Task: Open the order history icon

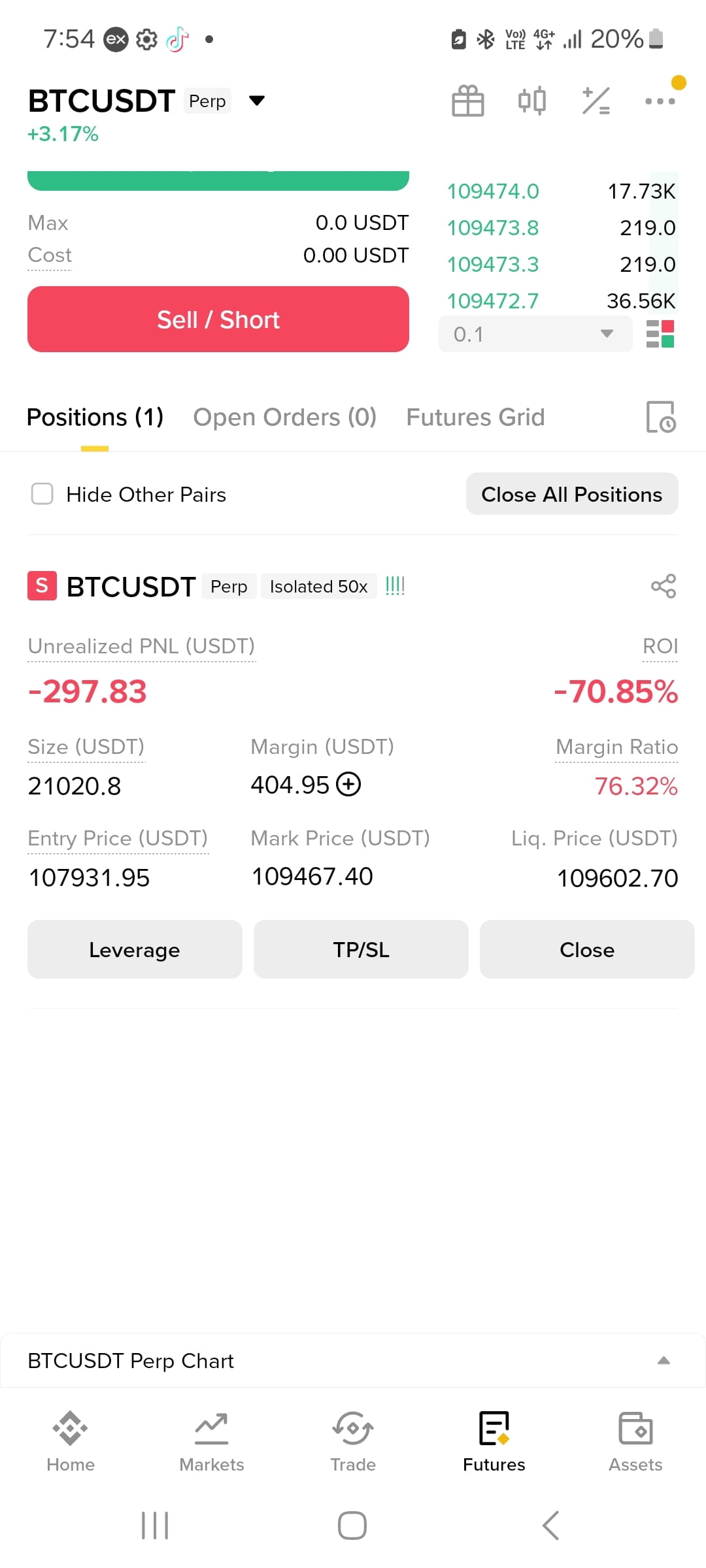Action: tap(661, 417)
